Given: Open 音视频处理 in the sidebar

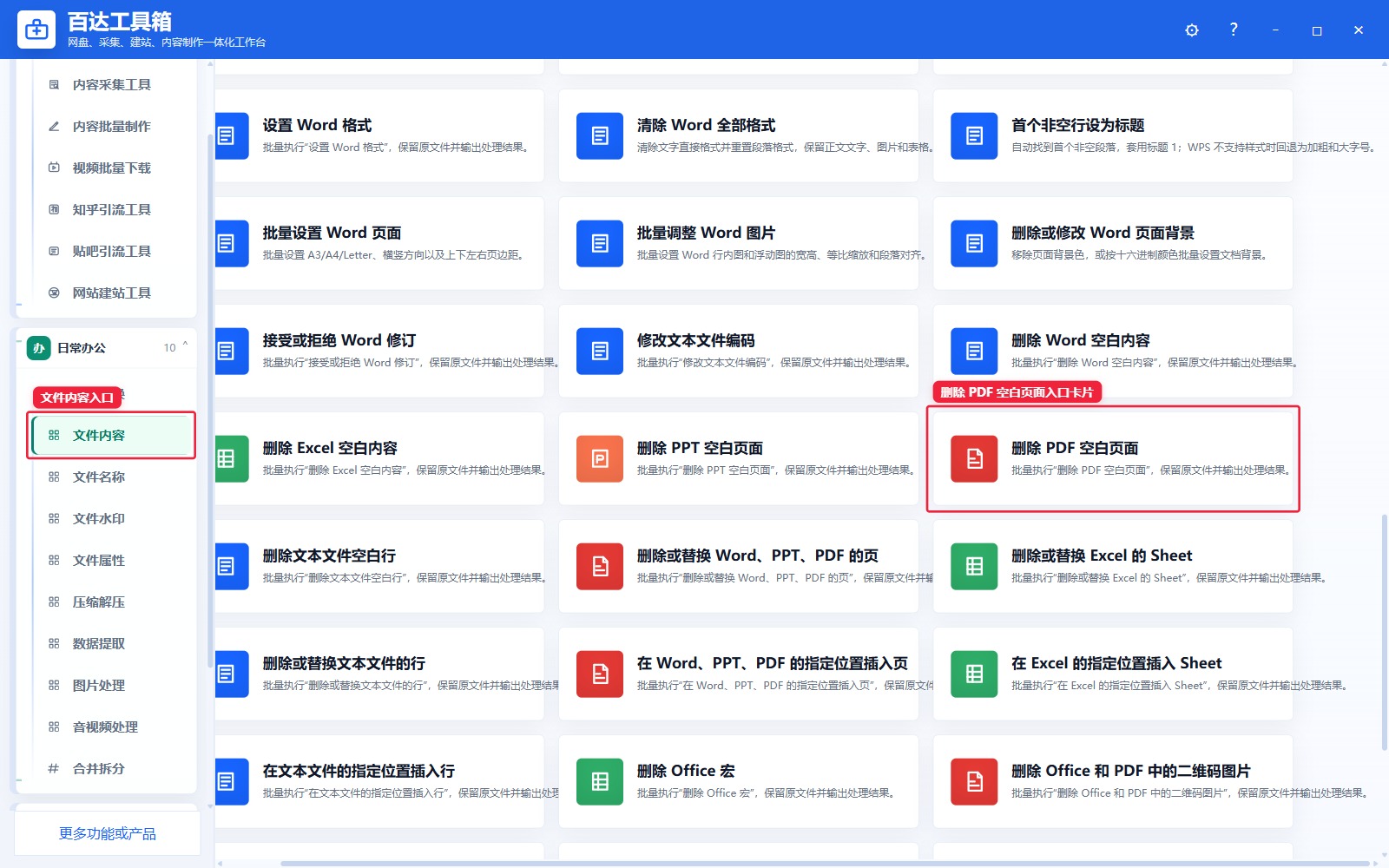Looking at the screenshot, I should tap(111, 727).
